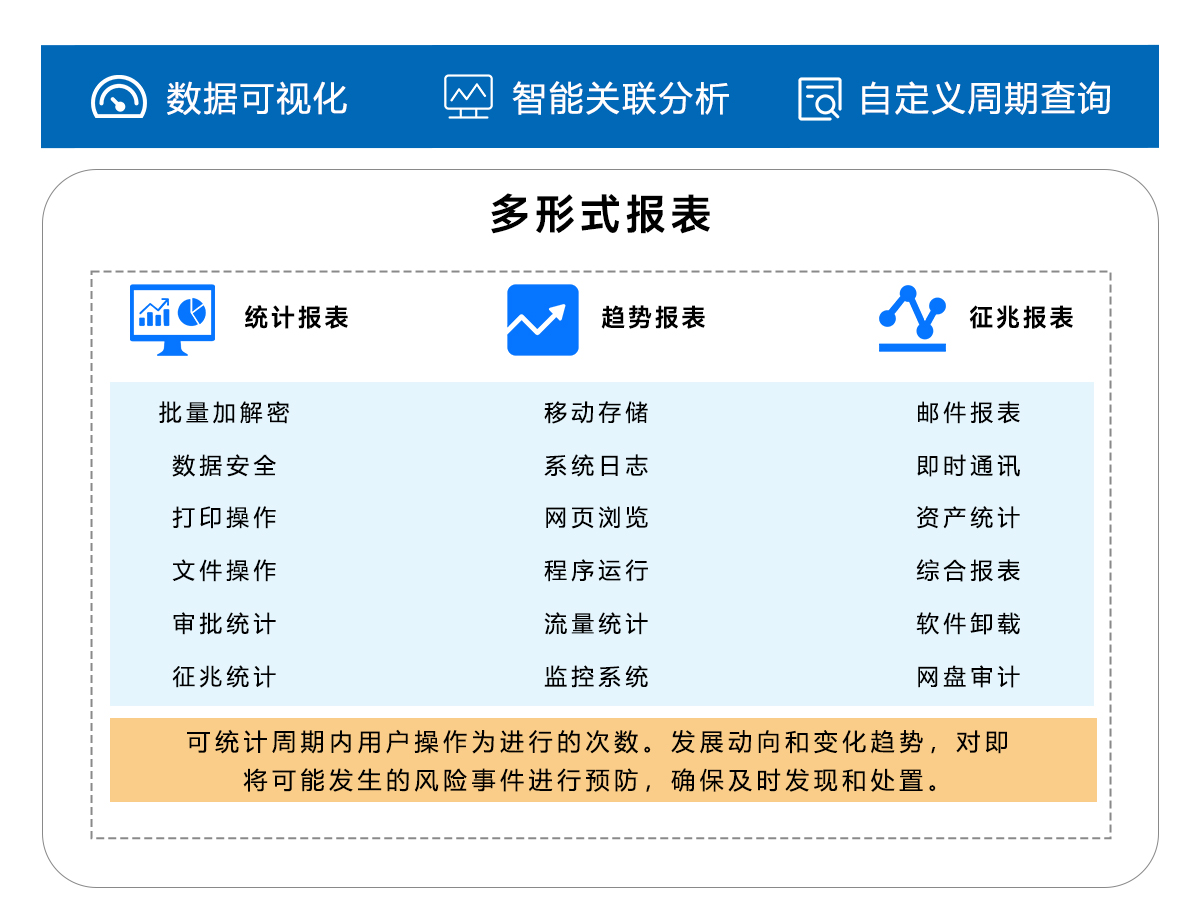Click the 资产统计 entry
Viewport: 1200px width, 900px height.
coord(969,518)
